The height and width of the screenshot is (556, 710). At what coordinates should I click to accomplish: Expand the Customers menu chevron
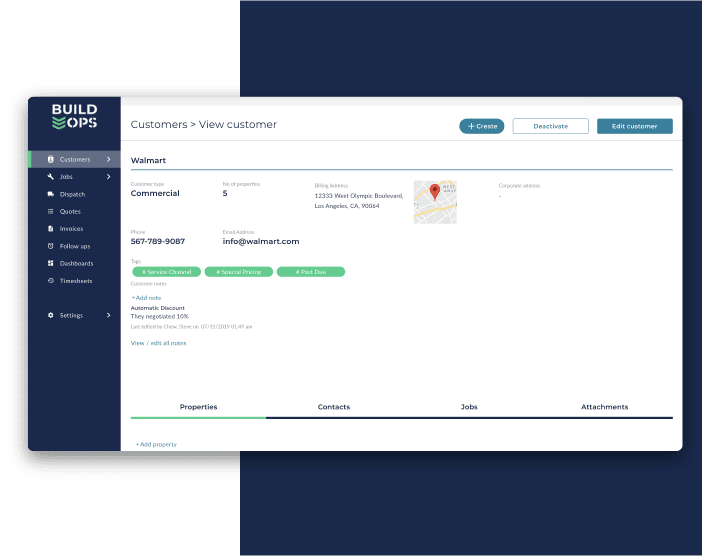(x=109, y=159)
